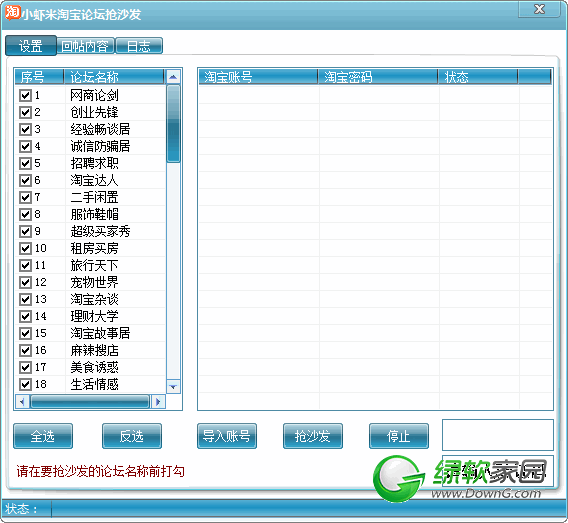The height and width of the screenshot is (523, 568).
Task: Click the 反选 button
Action: tap(132, 436)
